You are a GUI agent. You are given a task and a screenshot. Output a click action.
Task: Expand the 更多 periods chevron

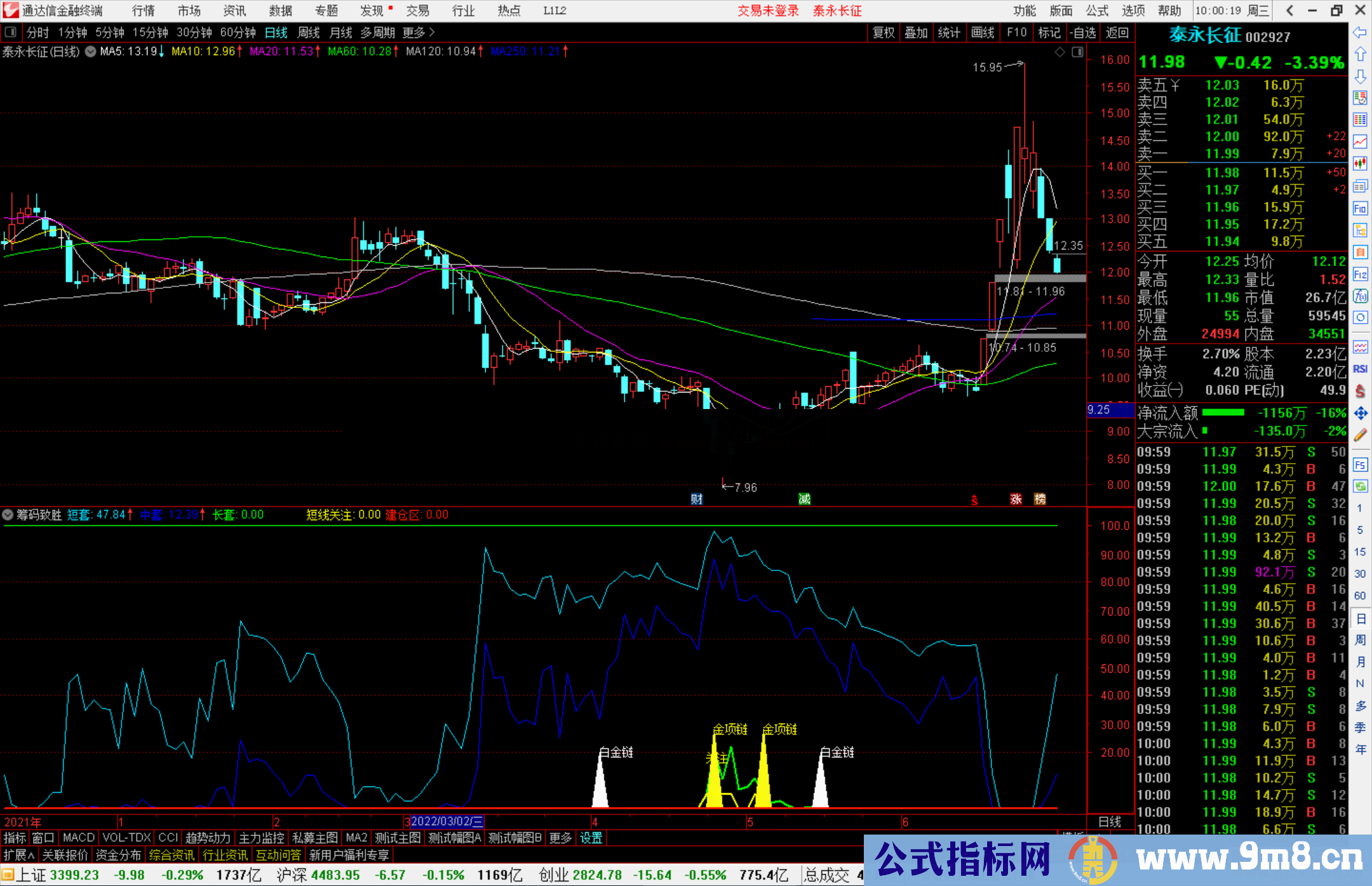pyautogui.click(x=432, y=32)
